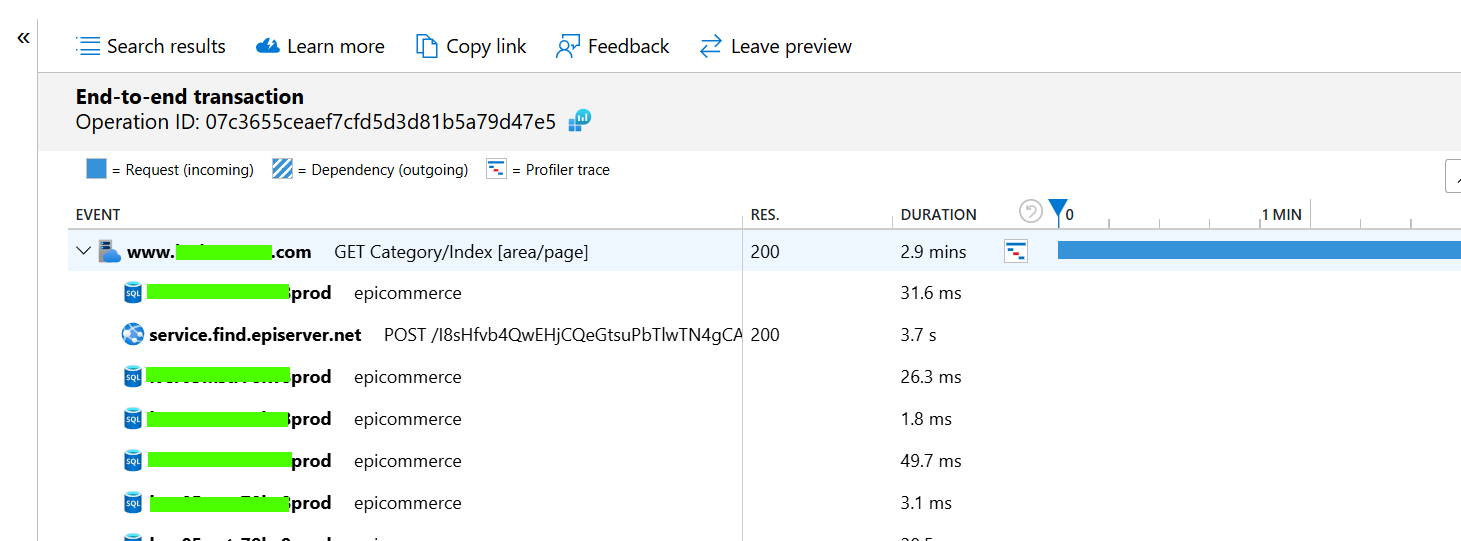Click the EVENT column header
Image resolution: width=1461 pixels, height=541 pixels.
coord(98,215)
